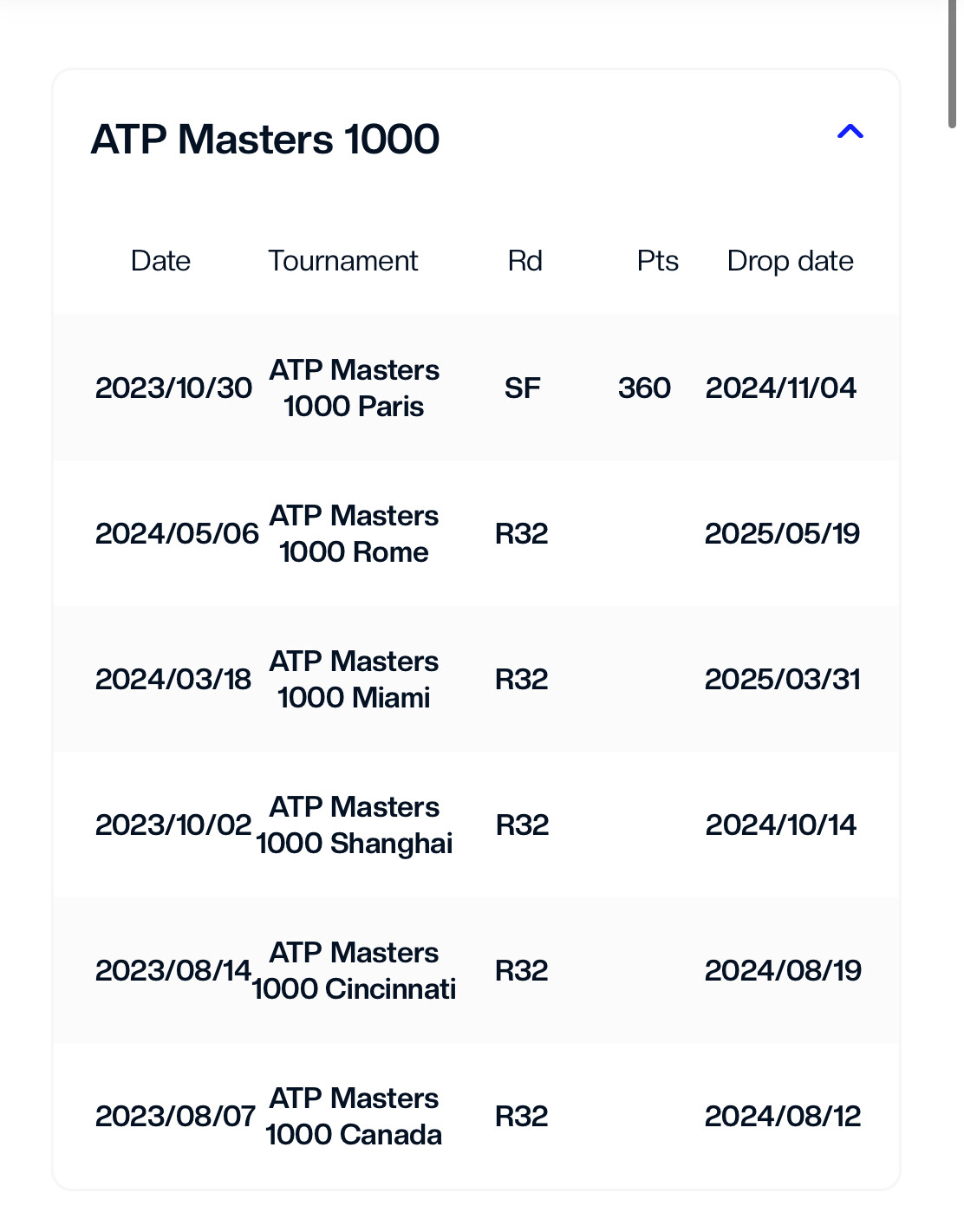Click the vertical scrollbar thumb
The width and height of the screenshot is (964, 1232).
[952, 64]
